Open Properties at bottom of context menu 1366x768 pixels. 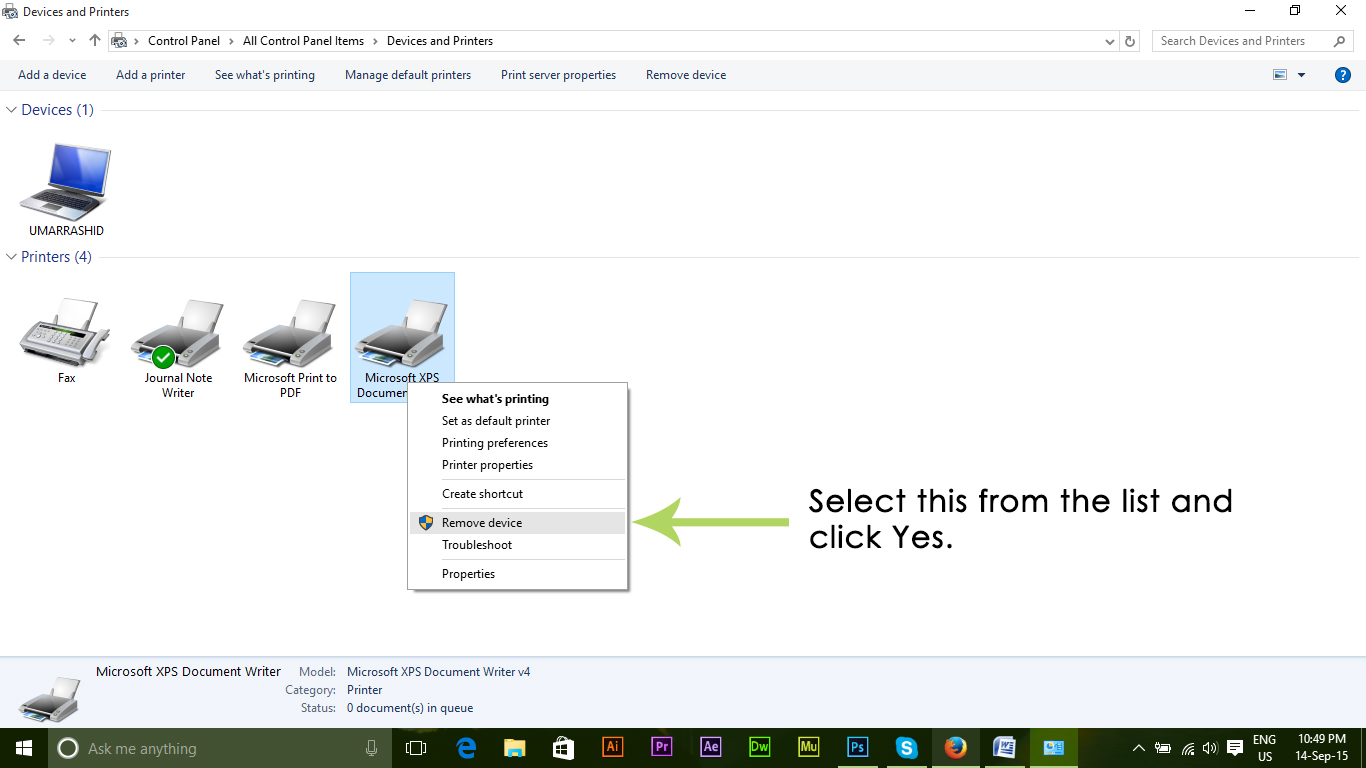(518, 574)
